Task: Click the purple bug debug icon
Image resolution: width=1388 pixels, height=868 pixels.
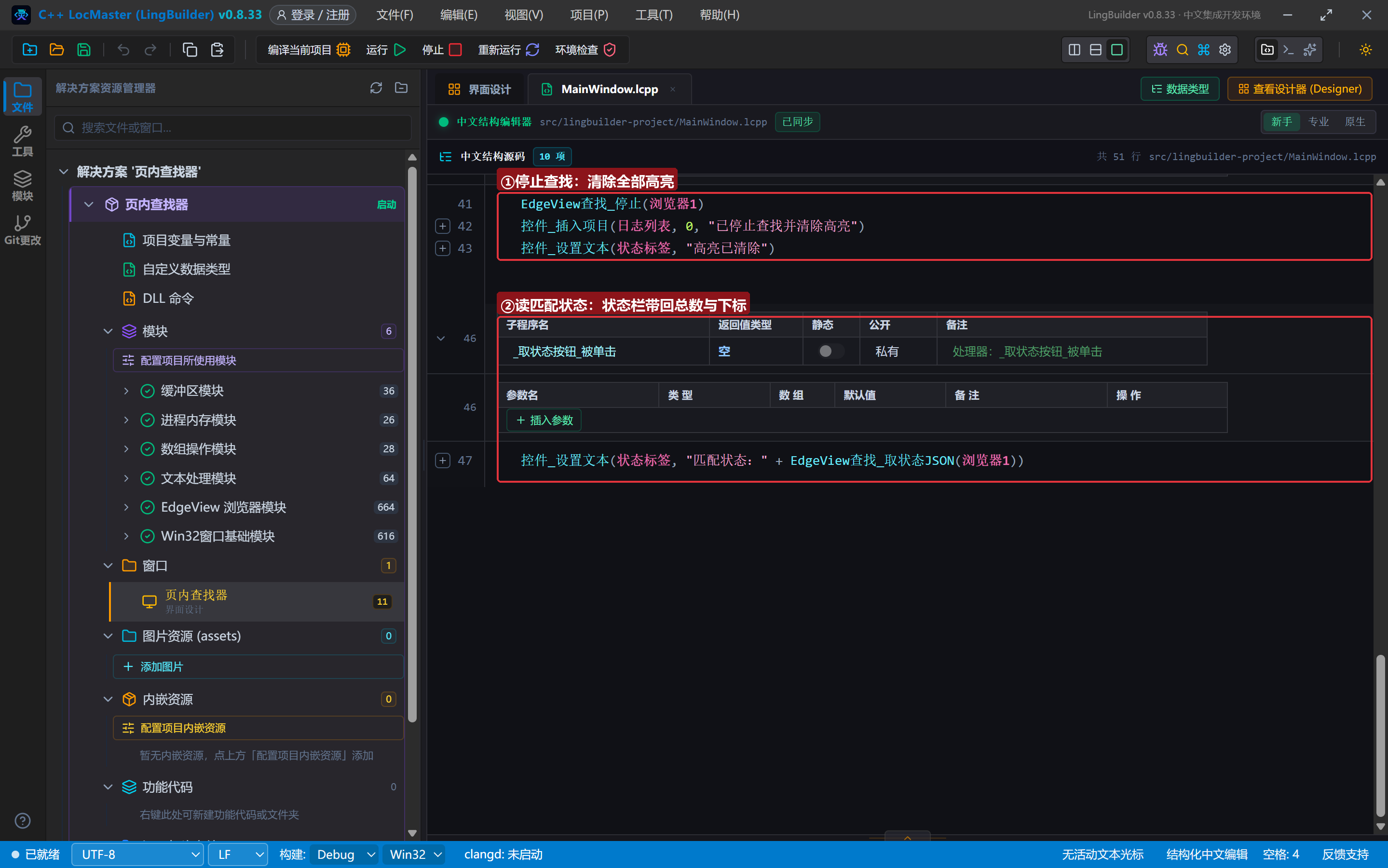Action: click(1160, 50)
